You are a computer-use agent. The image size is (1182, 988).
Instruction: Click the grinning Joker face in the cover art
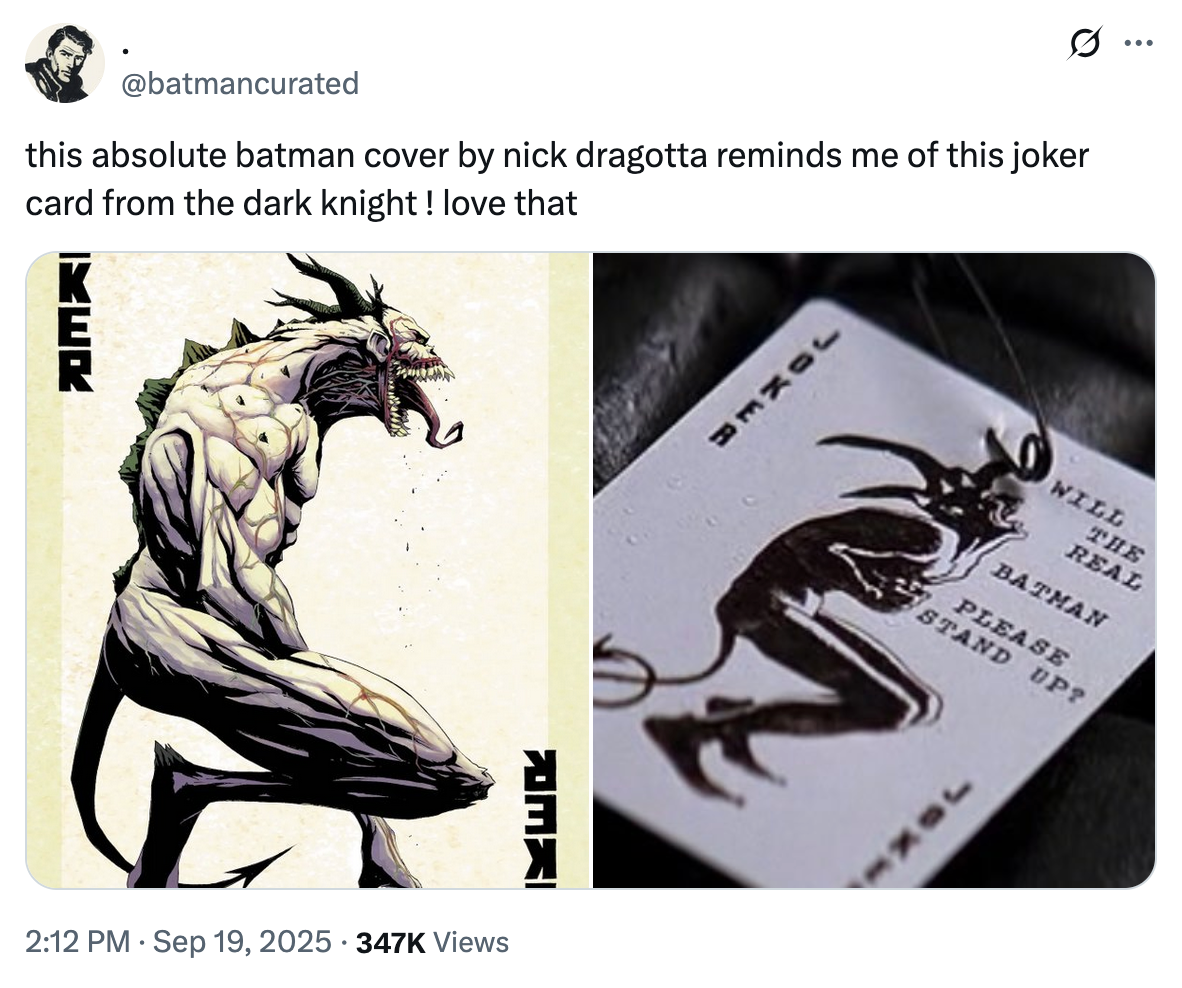click(405, 360)
